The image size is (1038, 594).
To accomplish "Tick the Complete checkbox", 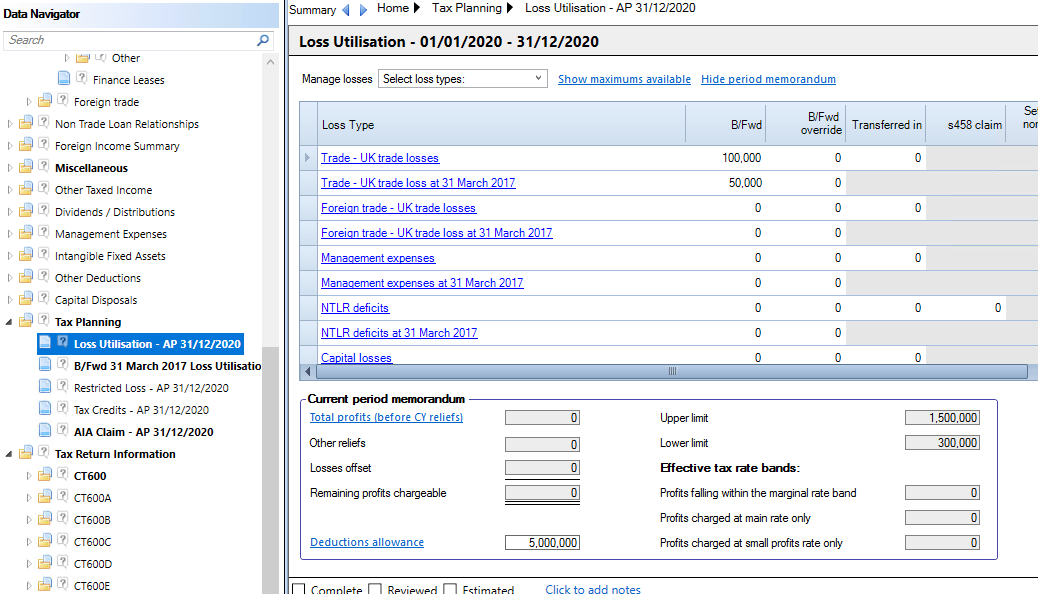I will click(299, 589).
